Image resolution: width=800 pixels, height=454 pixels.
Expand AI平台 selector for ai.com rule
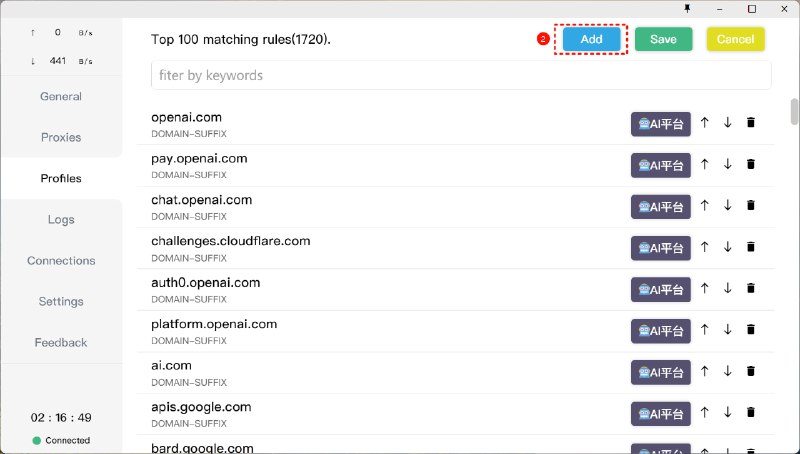click(660, 372)
